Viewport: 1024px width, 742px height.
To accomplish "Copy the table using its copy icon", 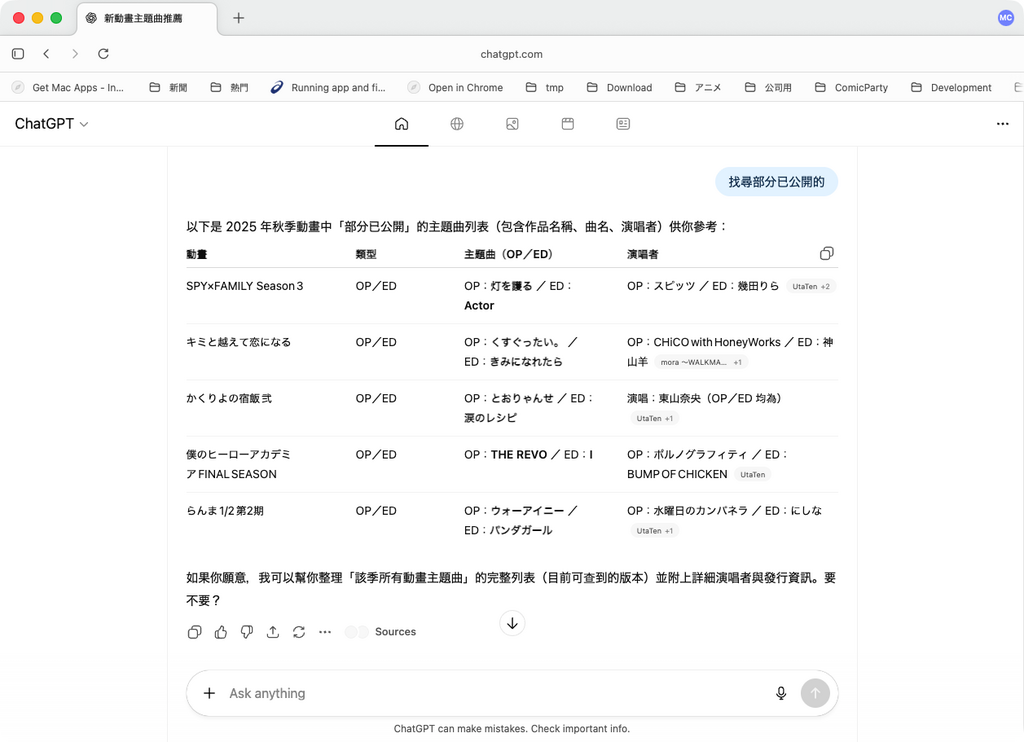I will click(x=826, y=254).
